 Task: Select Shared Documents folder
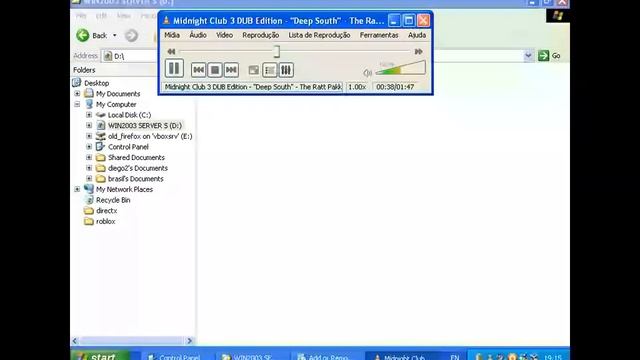pyautogui.click(x=136, y=157)
